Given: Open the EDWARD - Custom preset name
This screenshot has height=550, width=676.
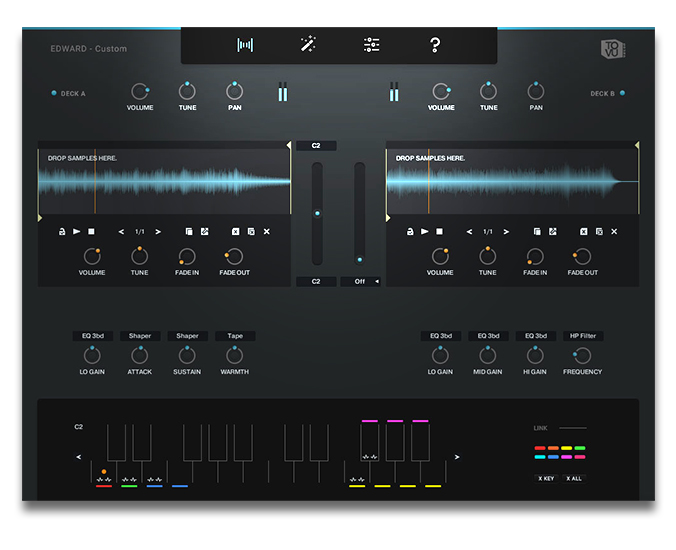Looking at the screenshot, I should pos(89,49).
